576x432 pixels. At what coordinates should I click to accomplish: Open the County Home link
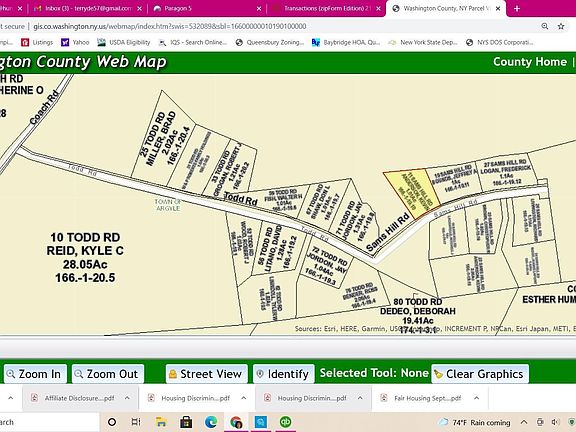click(530, 62)
